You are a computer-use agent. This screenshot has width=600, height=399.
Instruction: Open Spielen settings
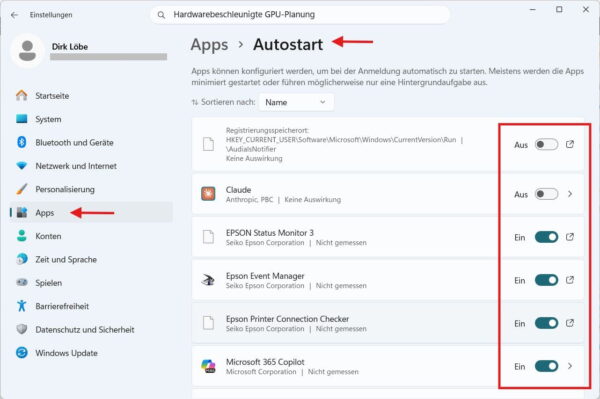coord(91,282)
